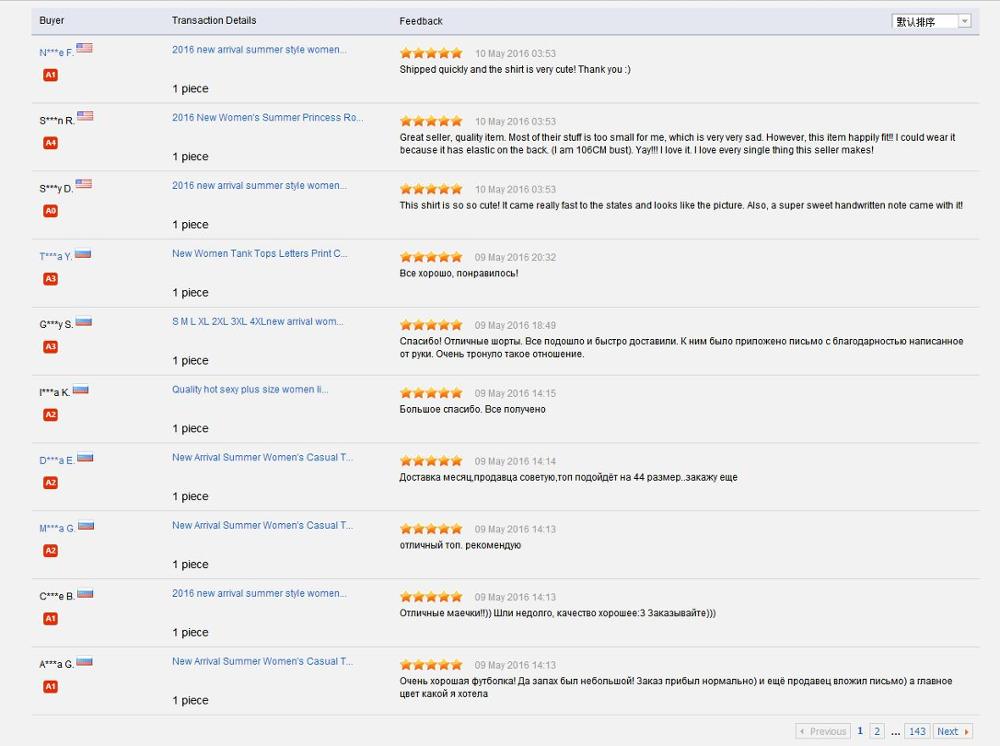Click the A2 badge under M***a G.
Viewport: 1000px width, 746px height.
coord(50,551)
